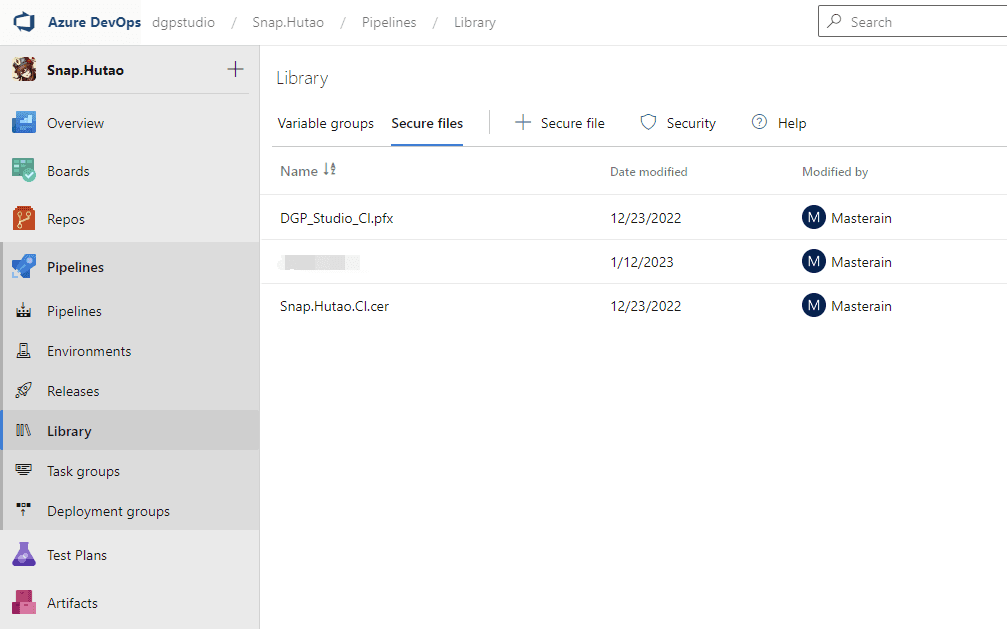Select Library in the sidebar
The width and height of the screenshot is (1007, 629).
[69, 431]
